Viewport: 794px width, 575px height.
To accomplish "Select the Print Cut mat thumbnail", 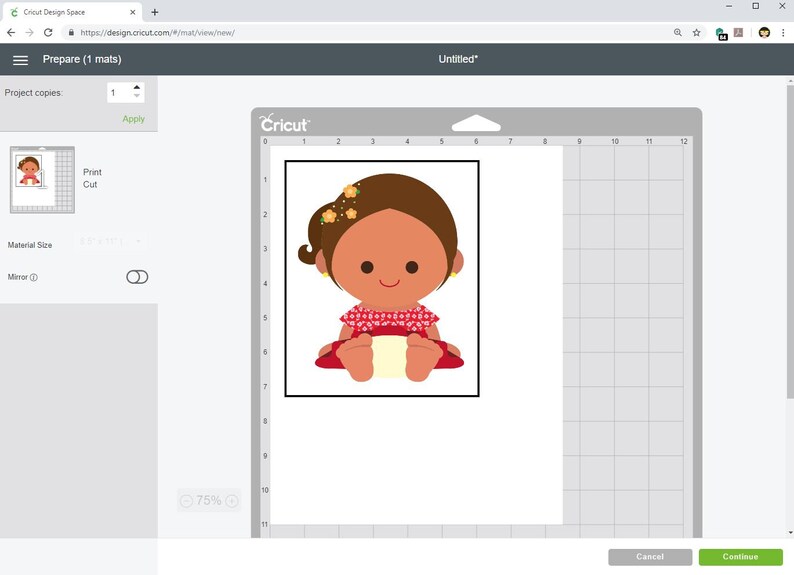I will tap(43, 180).
